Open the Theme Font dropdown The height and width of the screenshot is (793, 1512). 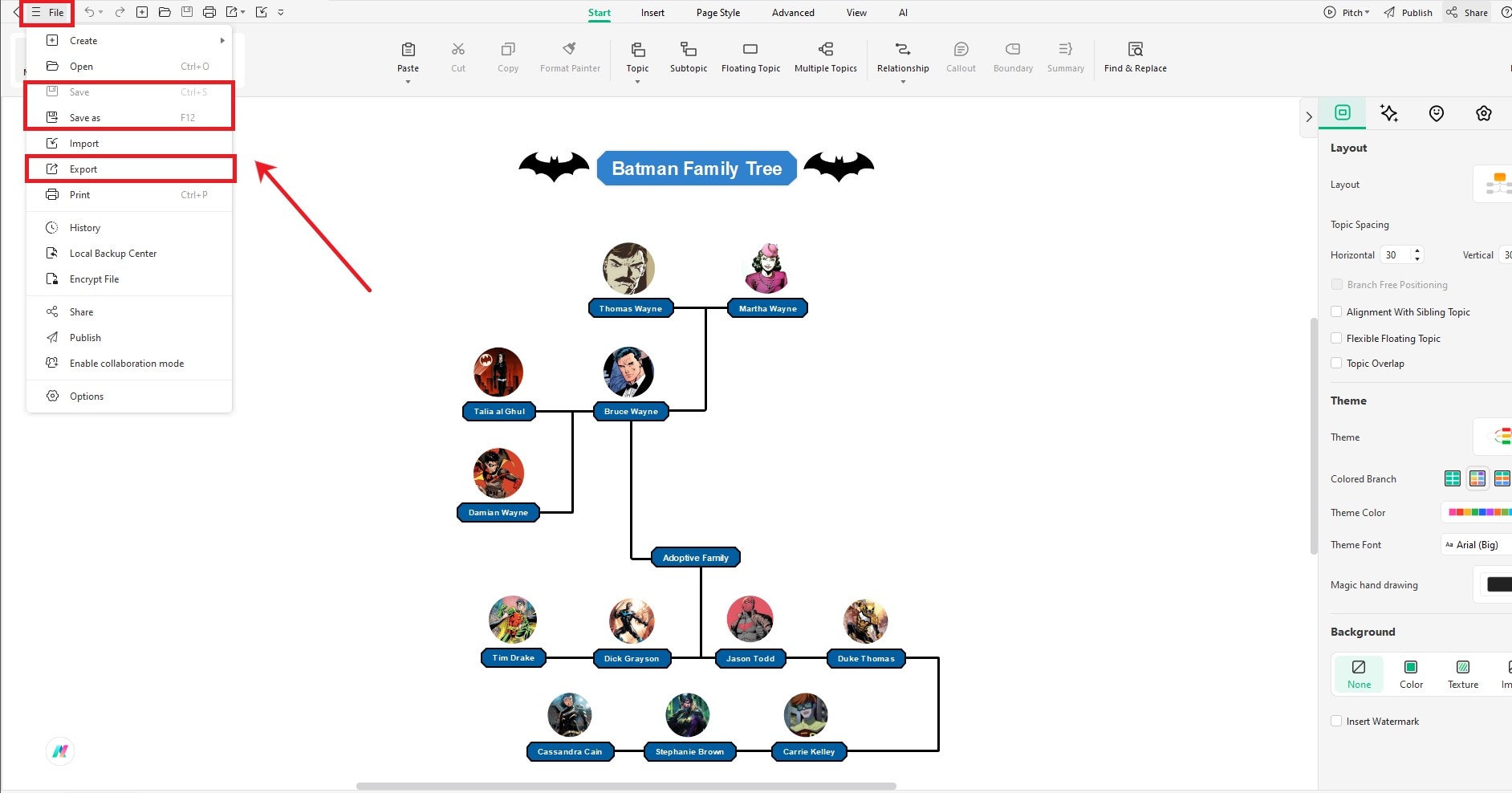pos(1476,544)
